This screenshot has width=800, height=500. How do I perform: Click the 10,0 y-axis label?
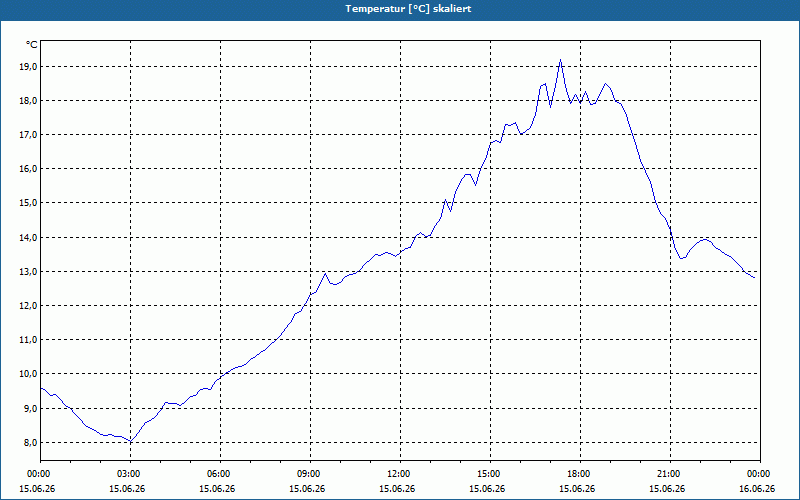point(29,374)
